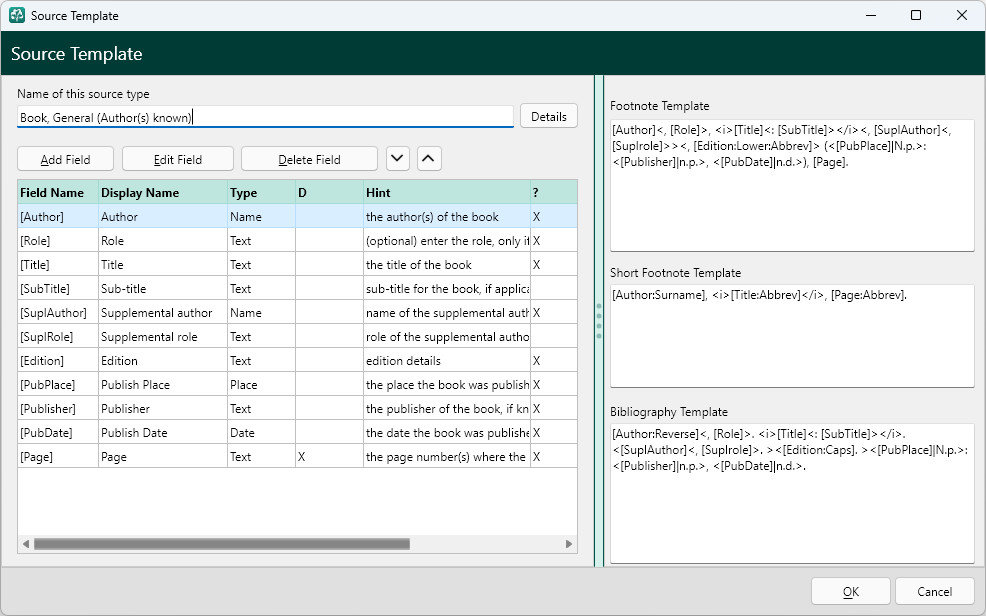This screenshot has height=616, width=986.
Task: Minimize the Source Template window
Action: [871, 15]
